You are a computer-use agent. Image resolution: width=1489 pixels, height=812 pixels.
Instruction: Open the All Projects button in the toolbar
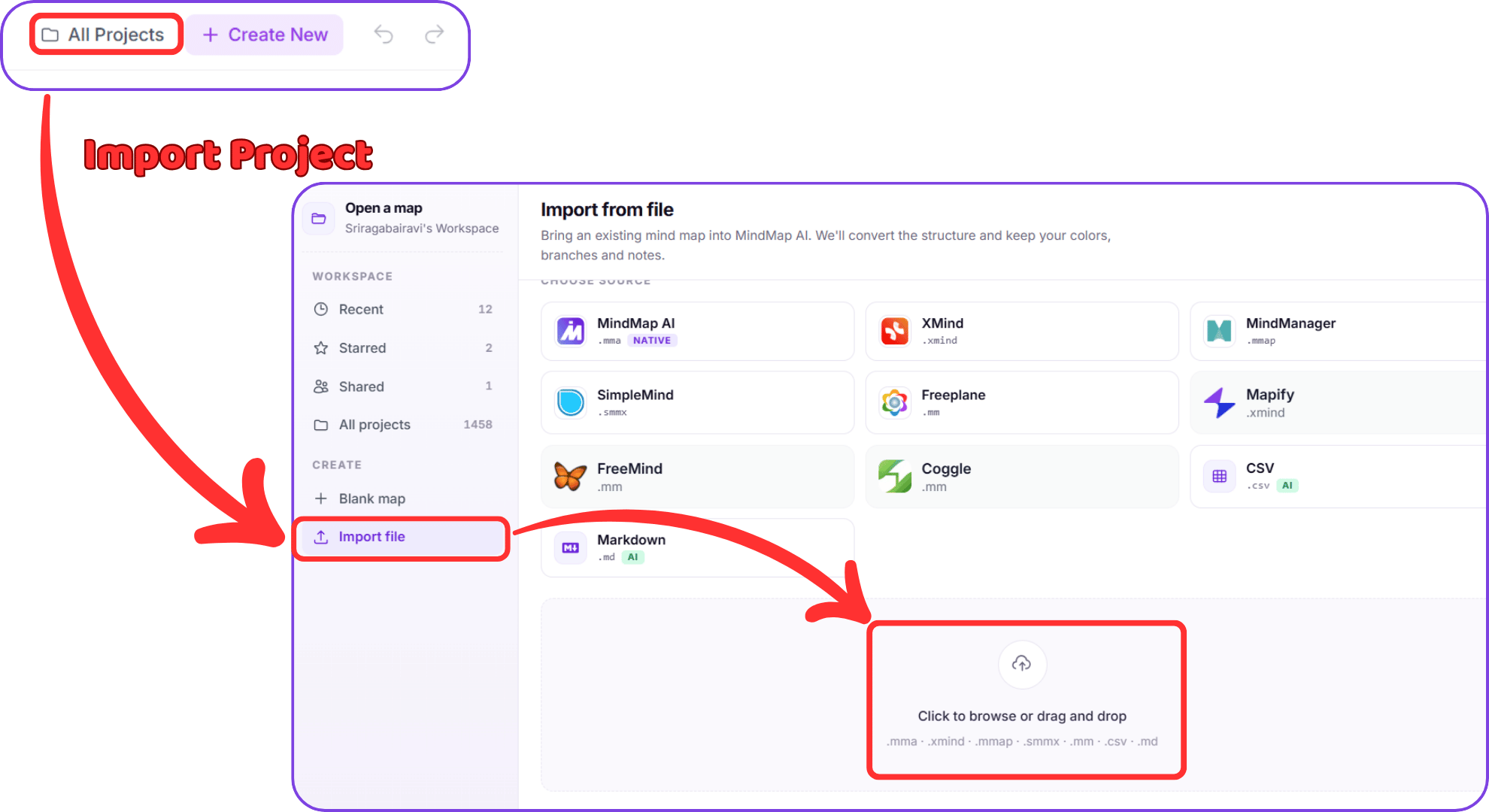[x=106, y=35]
